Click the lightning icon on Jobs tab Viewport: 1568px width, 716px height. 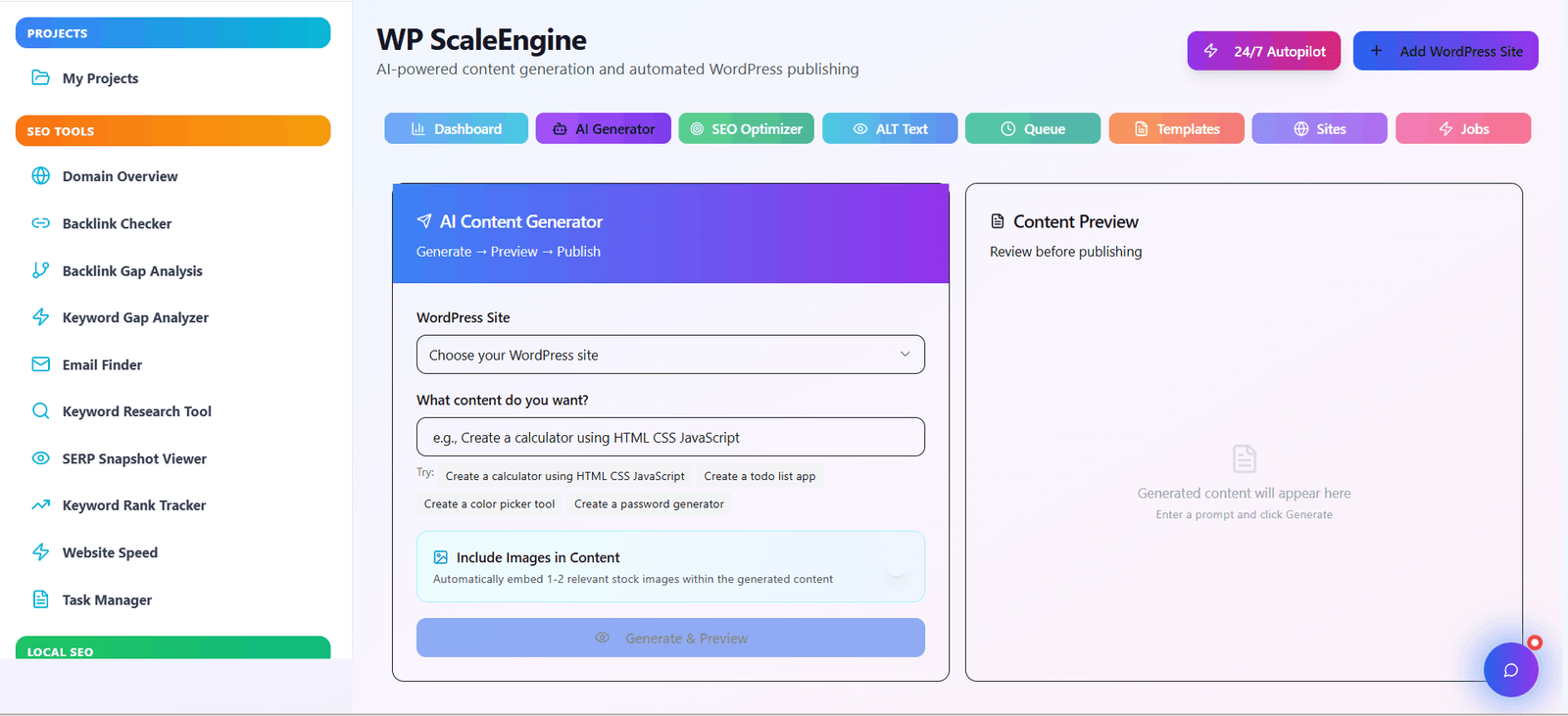pos(1445,128)
